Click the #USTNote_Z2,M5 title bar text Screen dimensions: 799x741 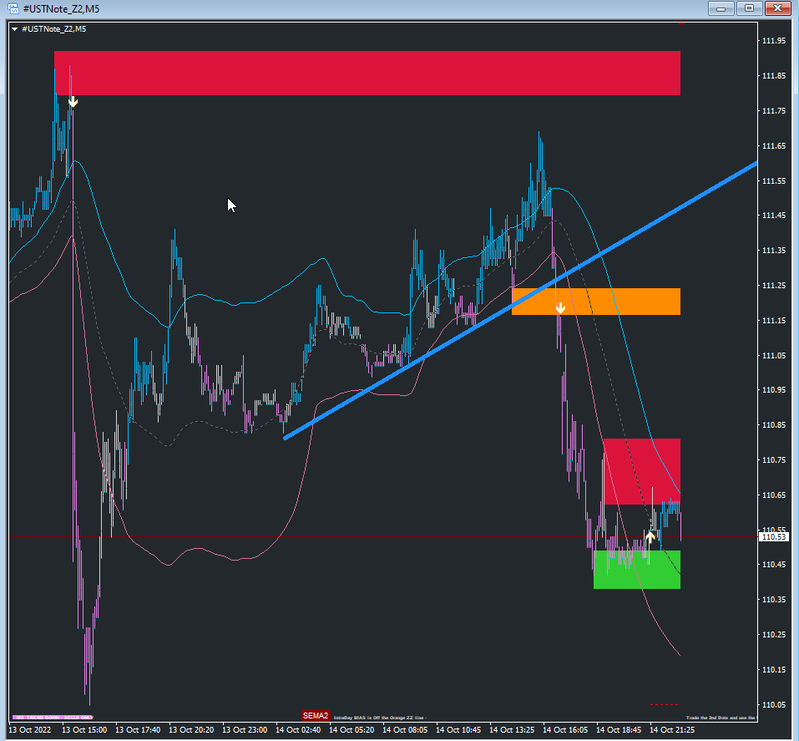[x=62, y=9]
